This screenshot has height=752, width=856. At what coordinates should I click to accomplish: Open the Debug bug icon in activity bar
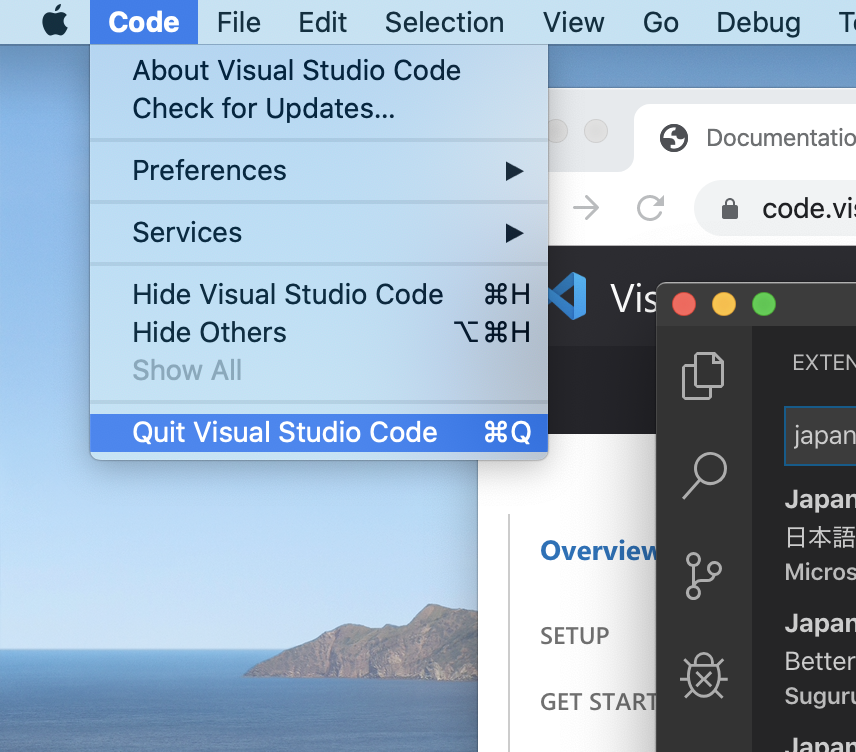(703, 676)
